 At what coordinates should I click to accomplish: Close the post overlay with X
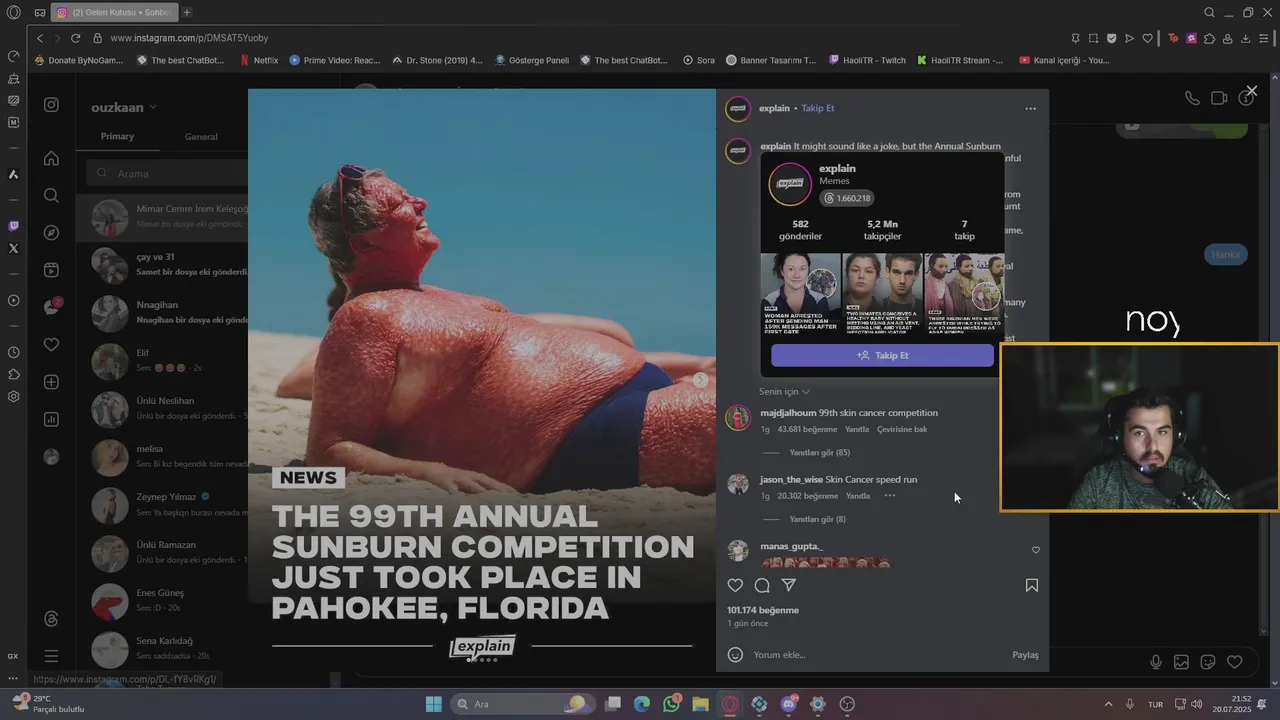tap(1251, 91)
